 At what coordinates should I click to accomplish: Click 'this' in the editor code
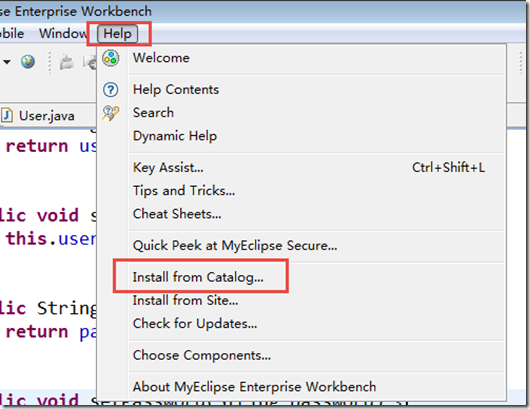pos(26,239)
